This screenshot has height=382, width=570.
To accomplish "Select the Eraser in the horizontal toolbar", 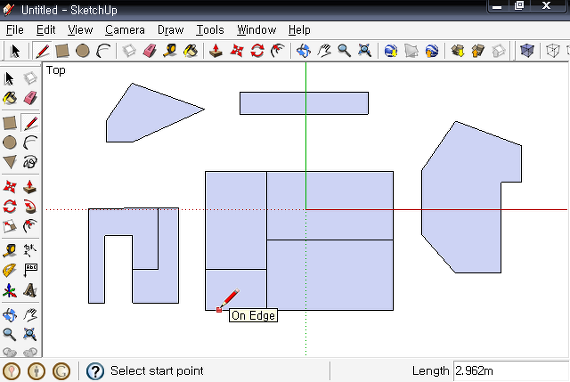I will click(x=150, y=51).
